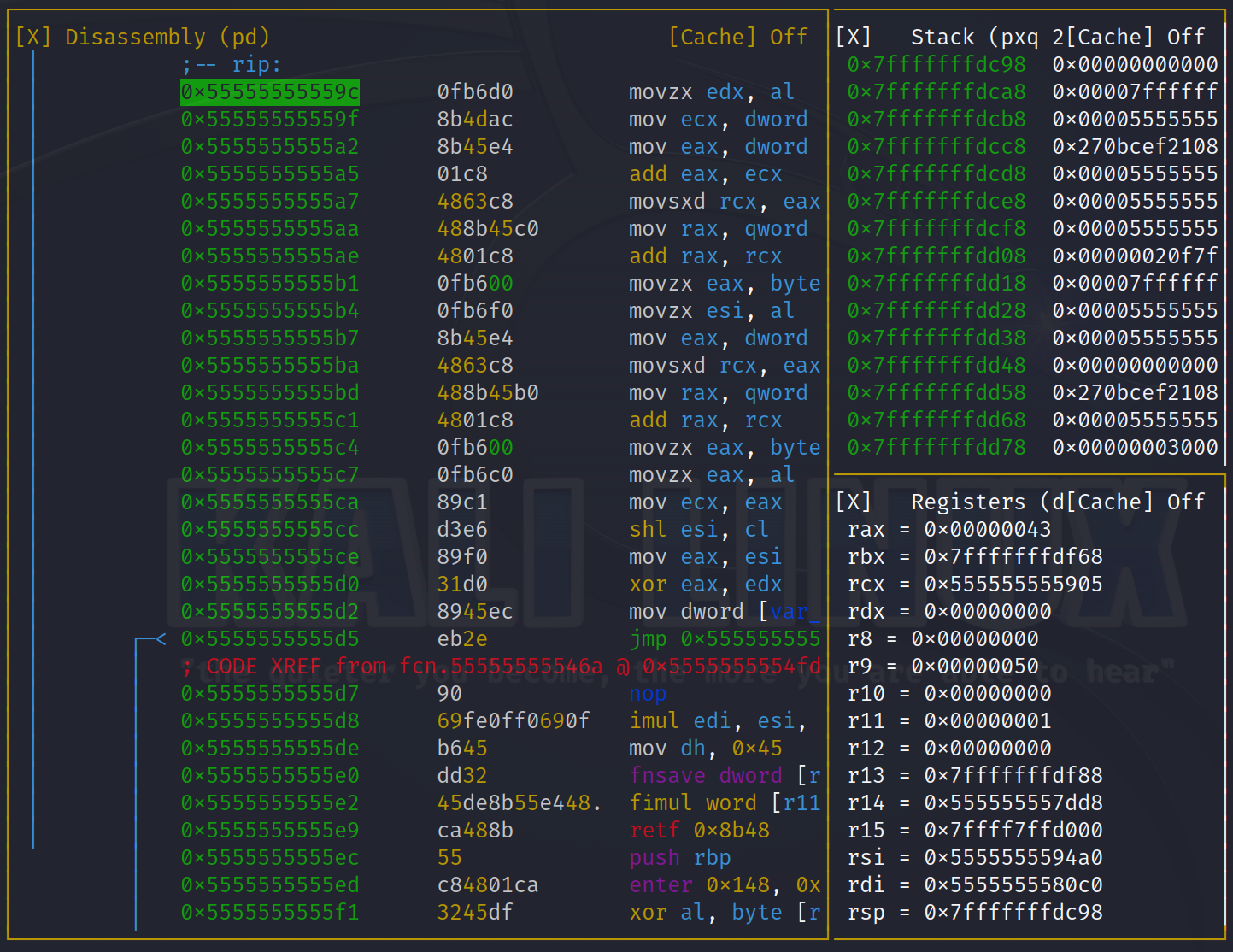Switch to the Disassembly (pd) panel title
This screenshot has height=952, width=1233.
(x=167, y=37)
